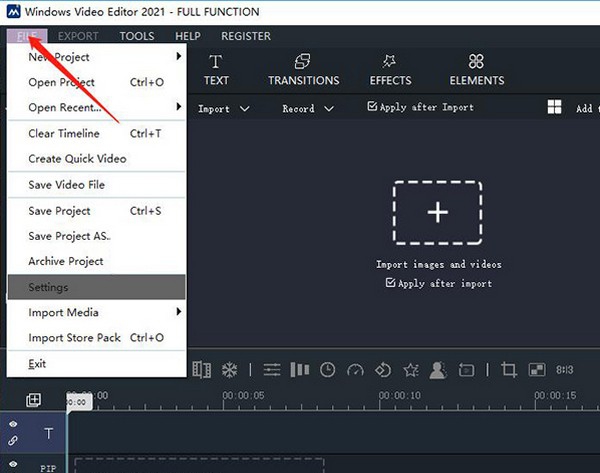Open the HELP menu

(188, 36)
